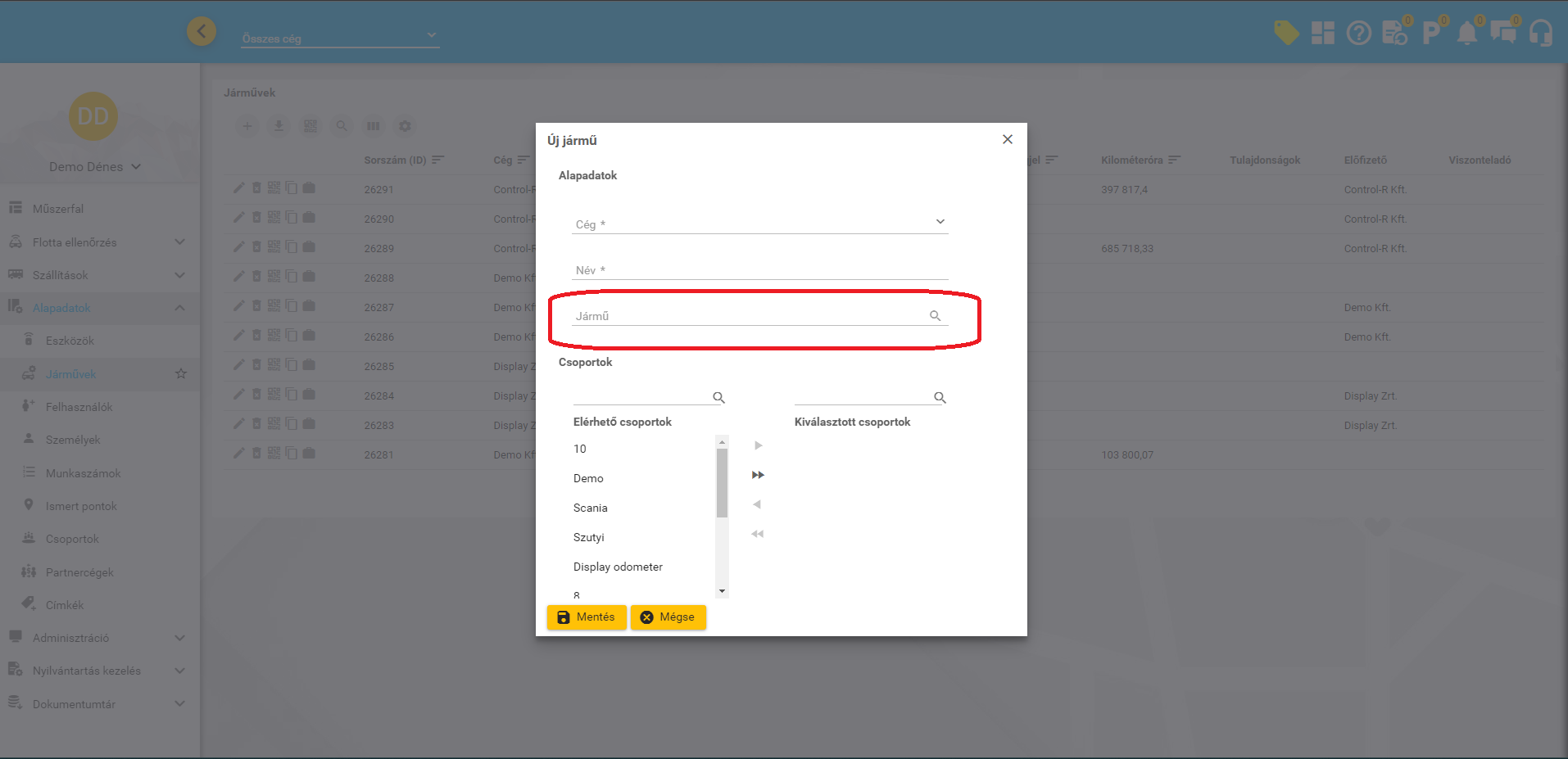Click the Név input field
The width and height of the screenshot is (1568, 759).
click(x=759, y=270)
